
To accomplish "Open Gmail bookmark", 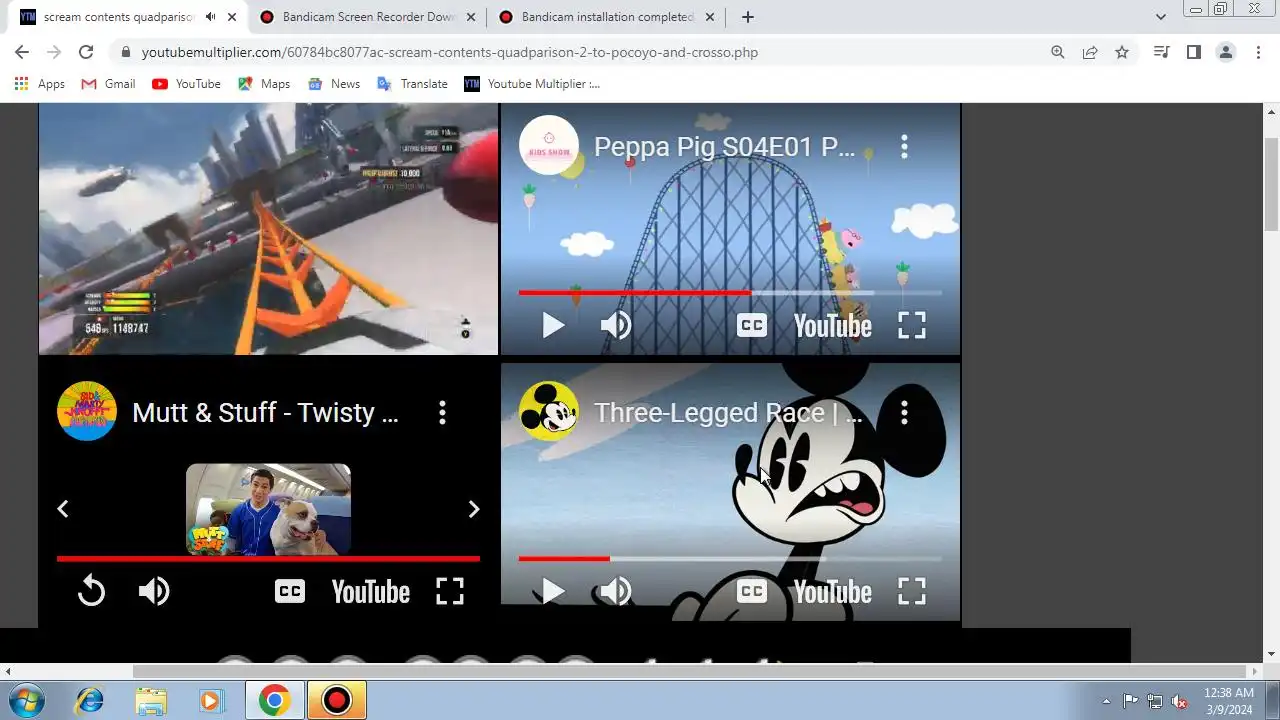I will [x=108, y=84].
